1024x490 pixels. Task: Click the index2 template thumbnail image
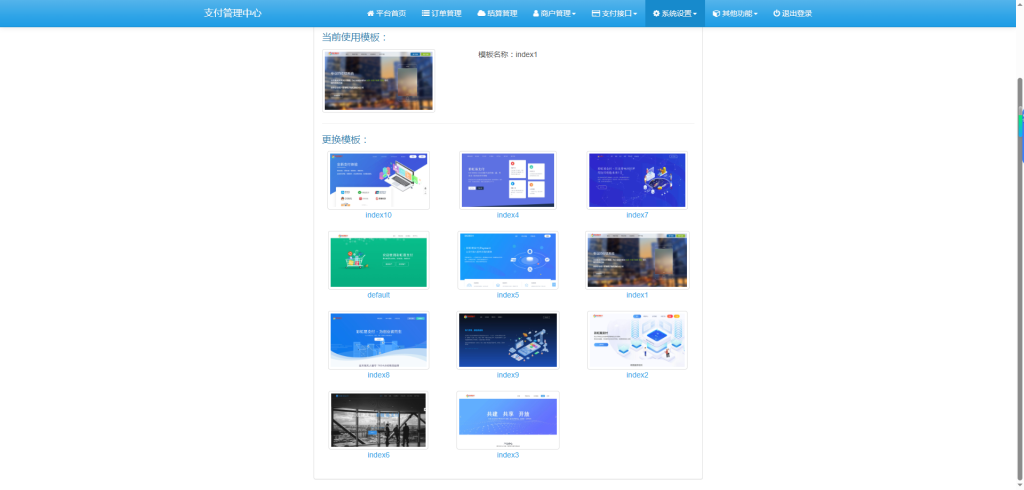tap(637, 340)
